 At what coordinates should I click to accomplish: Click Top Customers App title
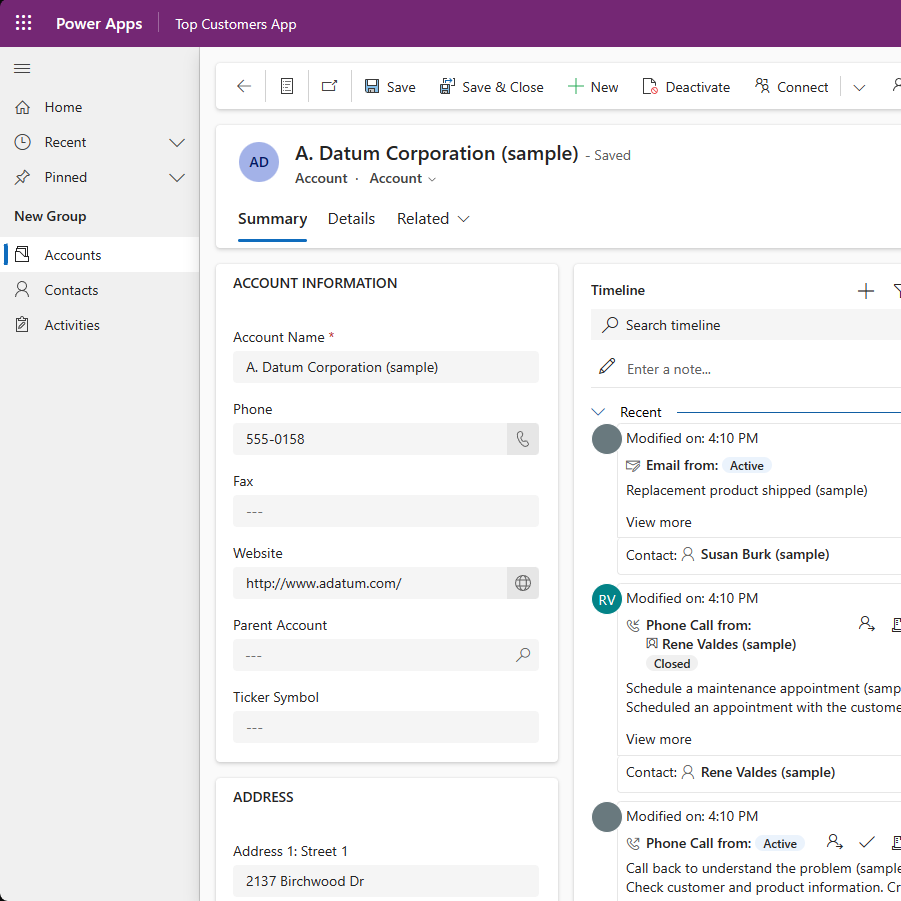236,24
